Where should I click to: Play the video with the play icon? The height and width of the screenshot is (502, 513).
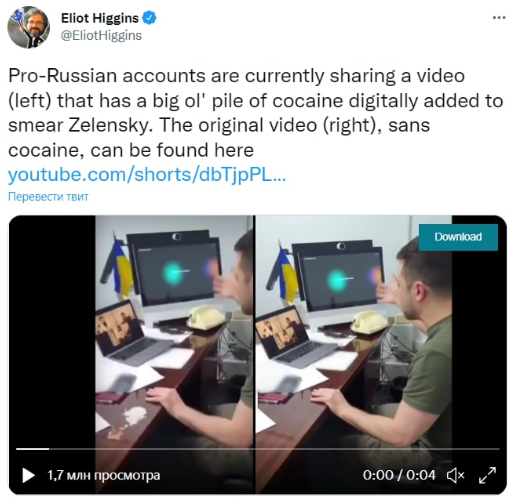click(28, 475)
